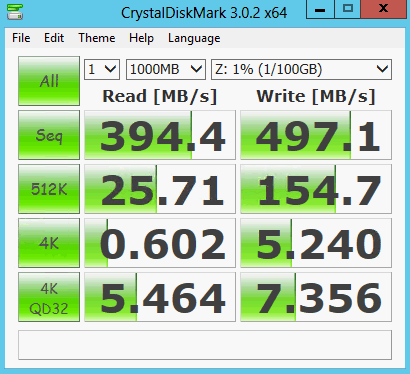This screenshot has width=410, height=374.
Task: Open the Language menu
Action: point(194,38)
